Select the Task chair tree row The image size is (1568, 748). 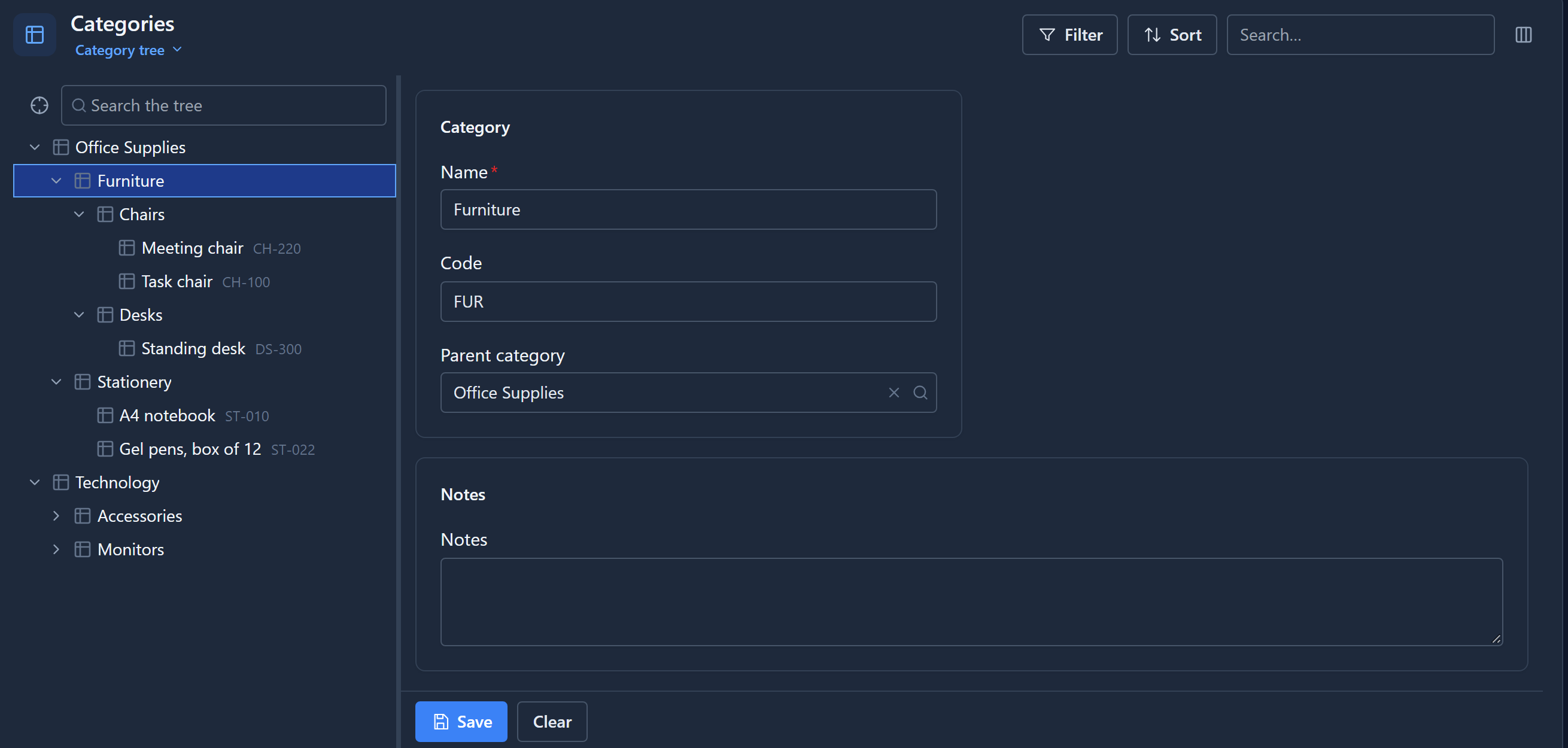tap(205, 281)
